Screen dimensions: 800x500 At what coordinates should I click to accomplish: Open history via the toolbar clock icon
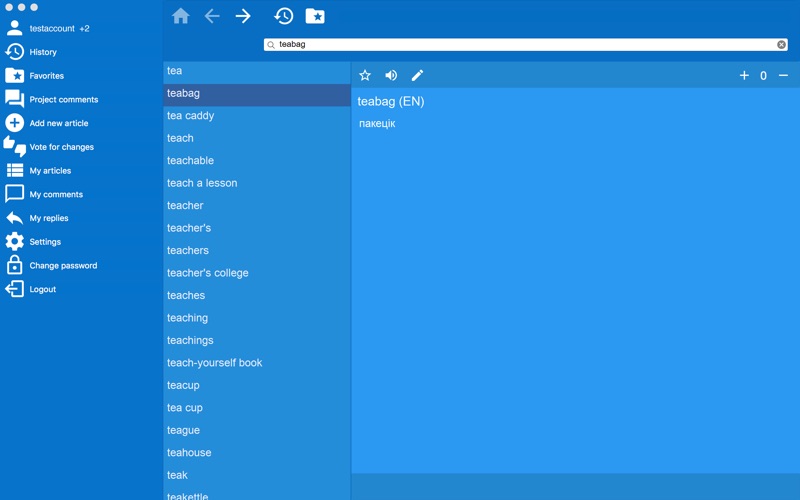(x=284, y=16)
